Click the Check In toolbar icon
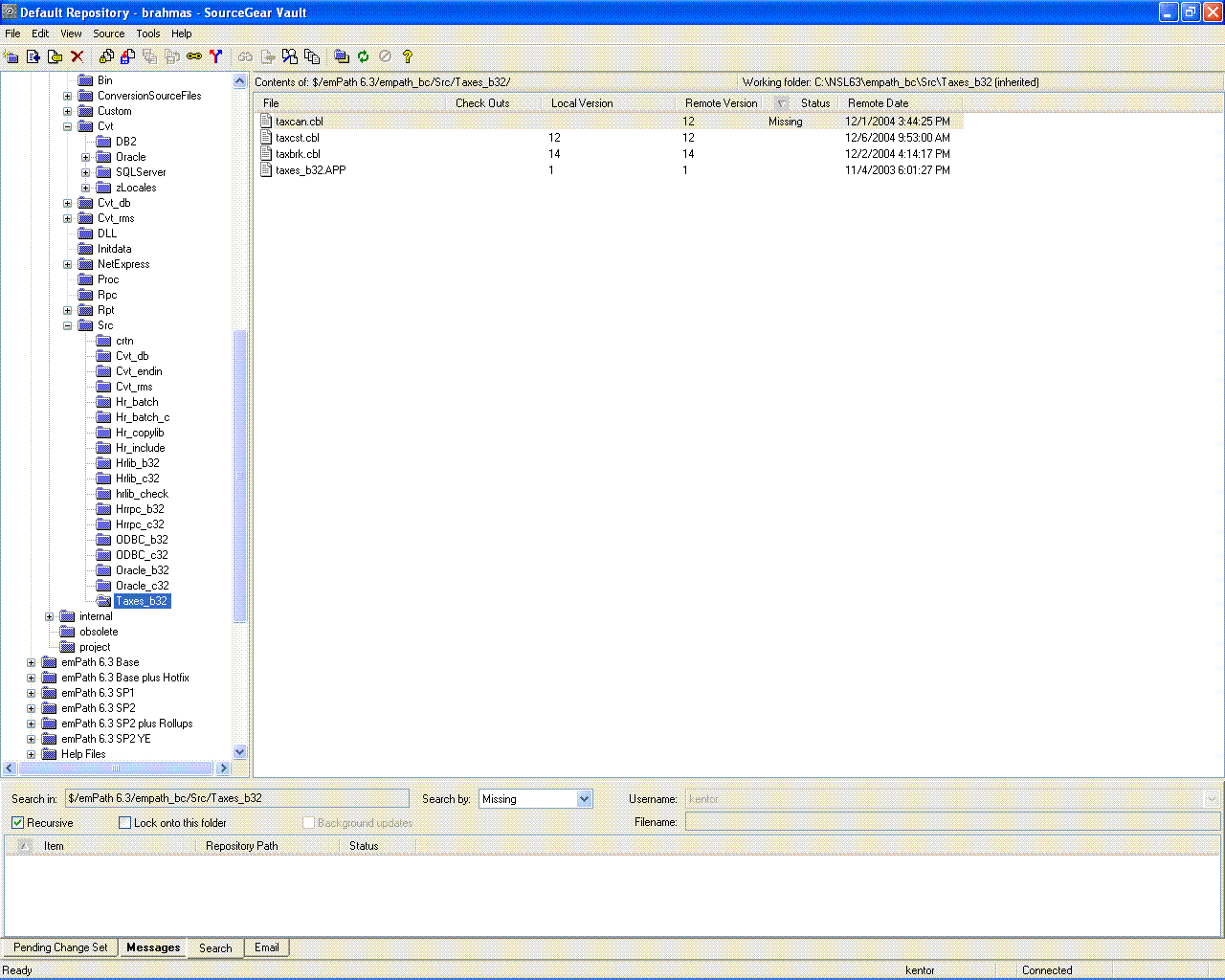The image size is (1225, 980). pyautogui.click(x=127, y=56)
